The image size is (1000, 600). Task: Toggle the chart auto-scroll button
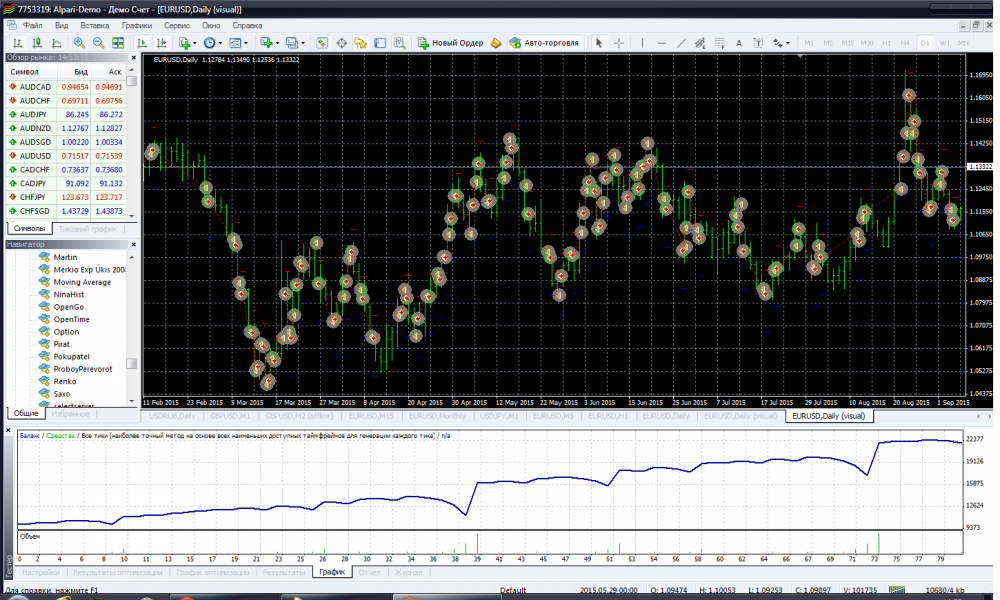141,43
